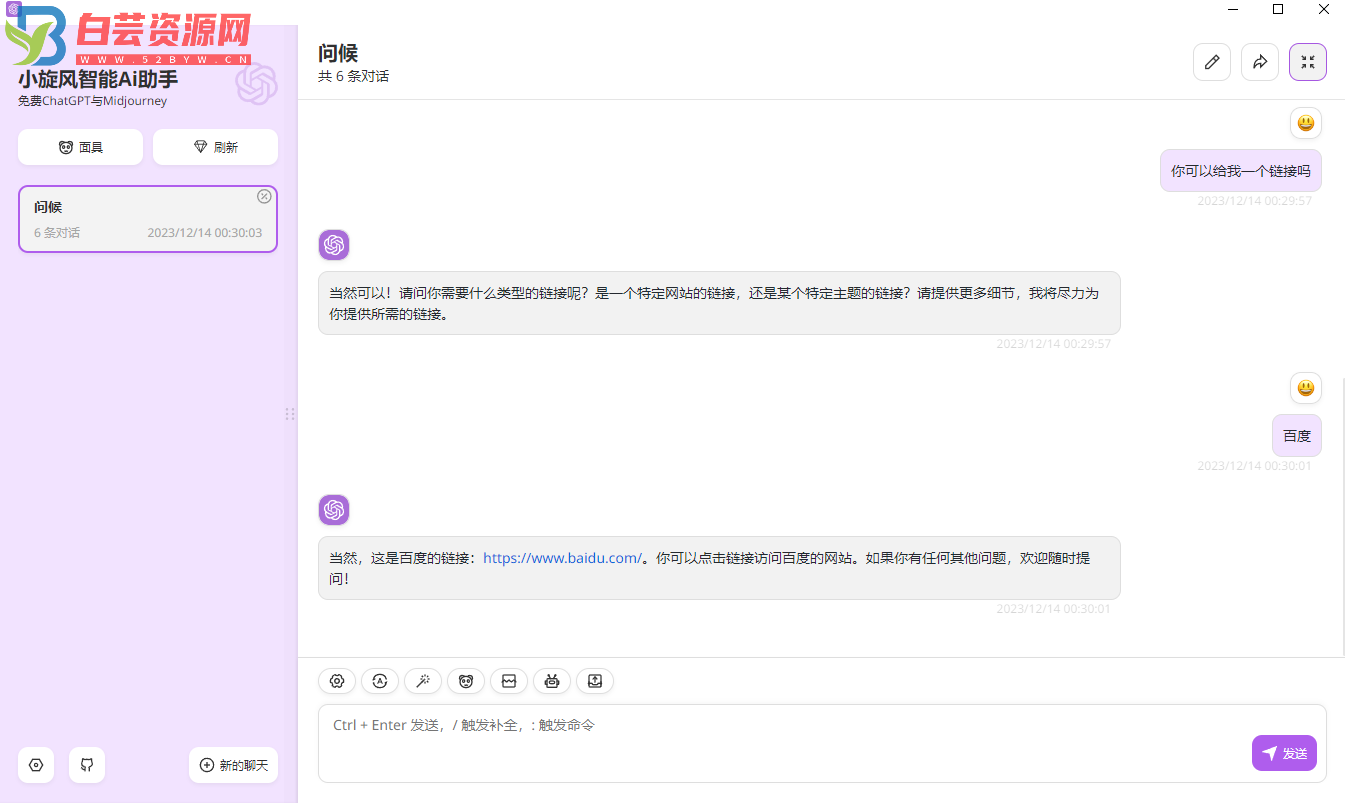The width and height of the screenshot is (1345, 803).
Task: Click the 小旋风智能Ai助手 app title
Action: (98, 79)
